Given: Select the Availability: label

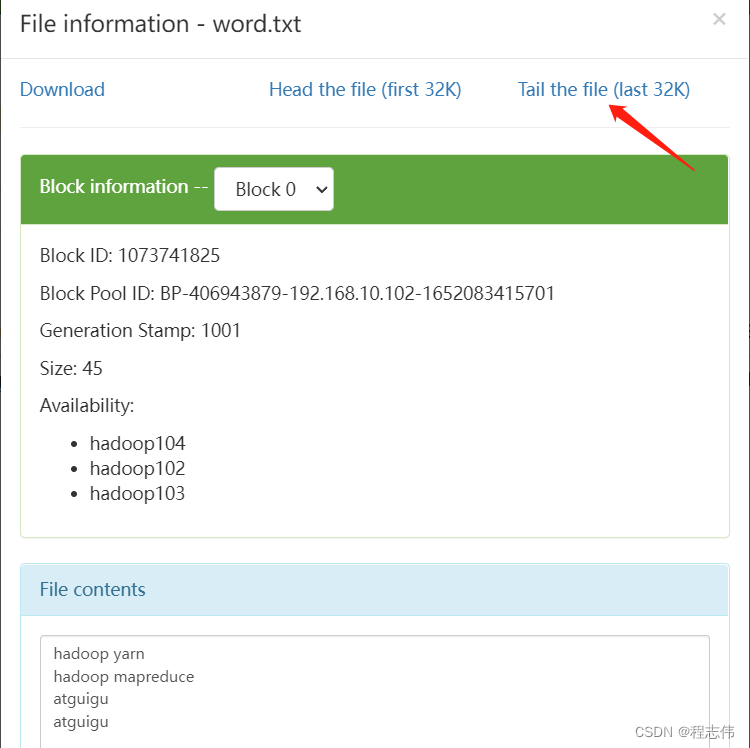Looking at the screenshot, I should click(x=87, y=406).
